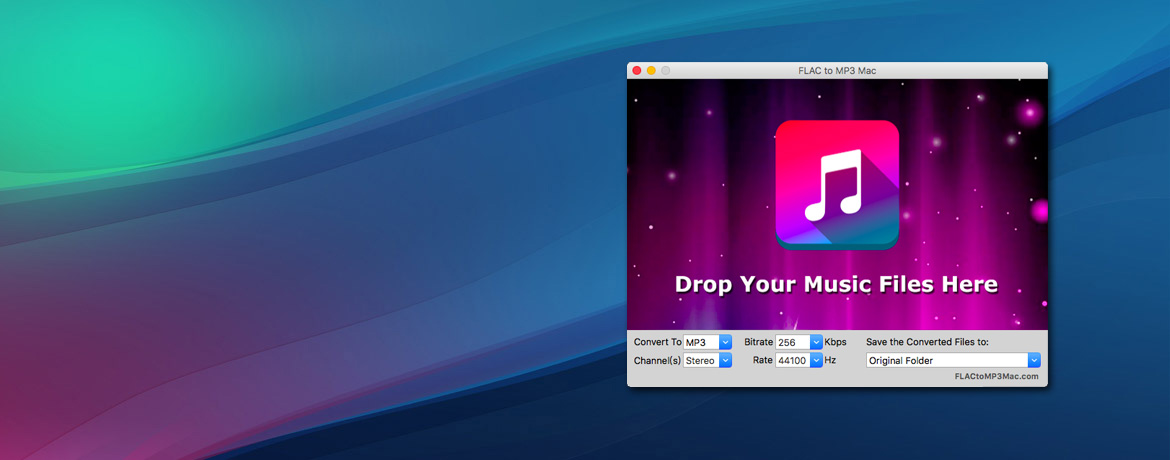The image size is (1170, 460).
Task: Click the Kbps unit label
Action: (836, 342)
